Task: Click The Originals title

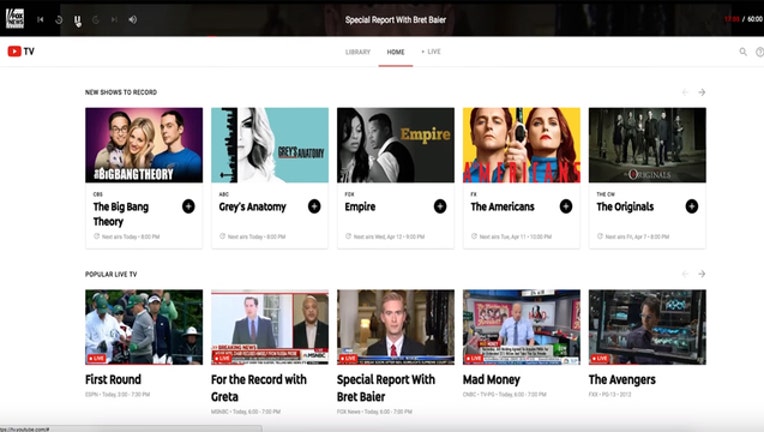Action: 625,207
